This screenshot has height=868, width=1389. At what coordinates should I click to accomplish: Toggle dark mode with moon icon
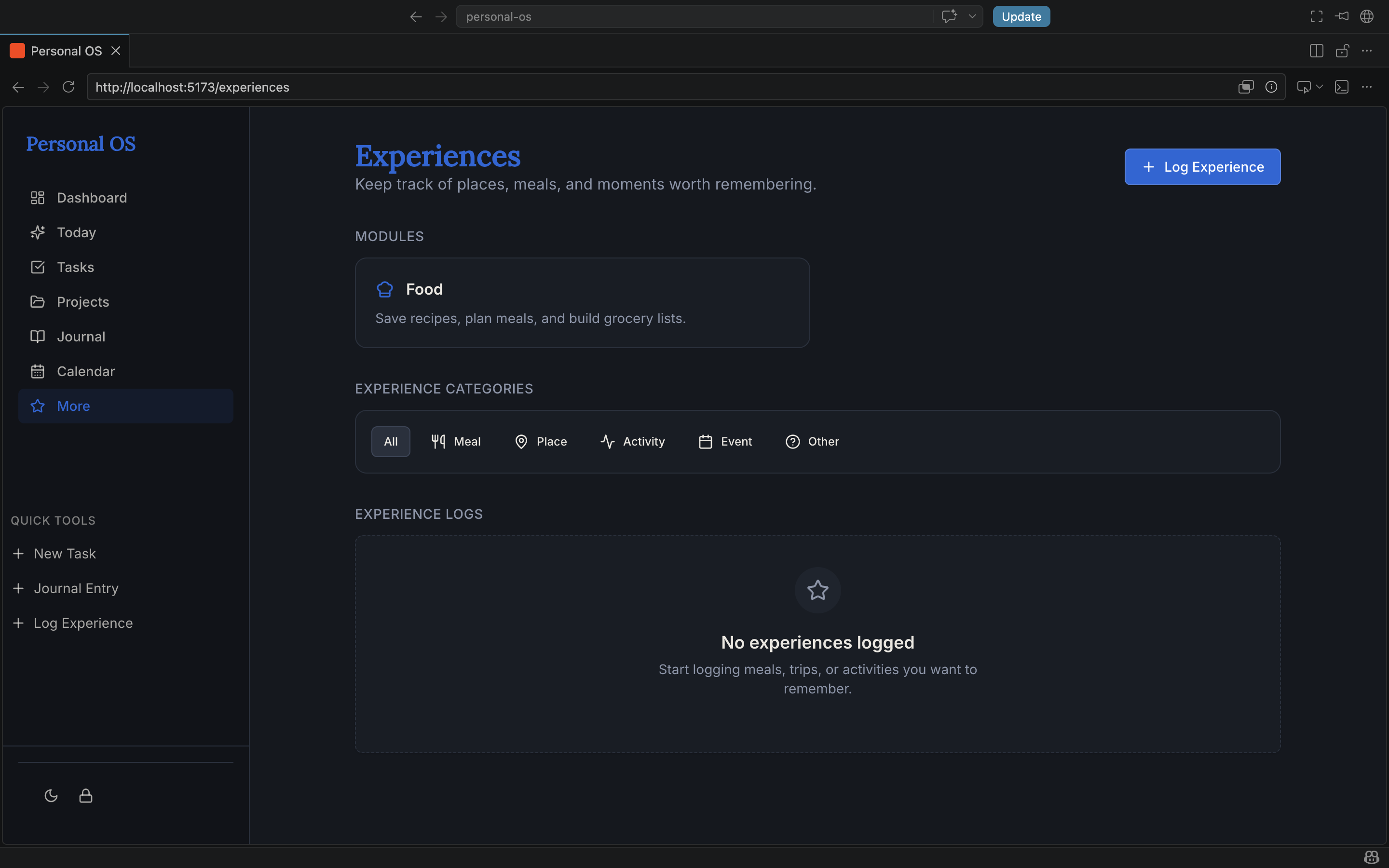[51, 796]
